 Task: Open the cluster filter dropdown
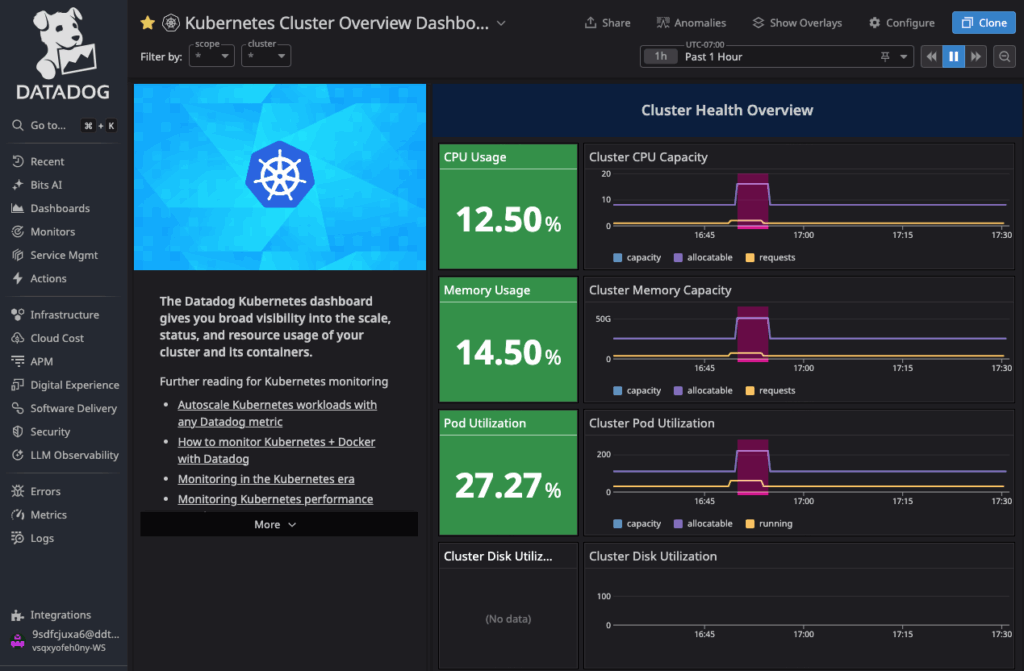[x=266, y=57]
